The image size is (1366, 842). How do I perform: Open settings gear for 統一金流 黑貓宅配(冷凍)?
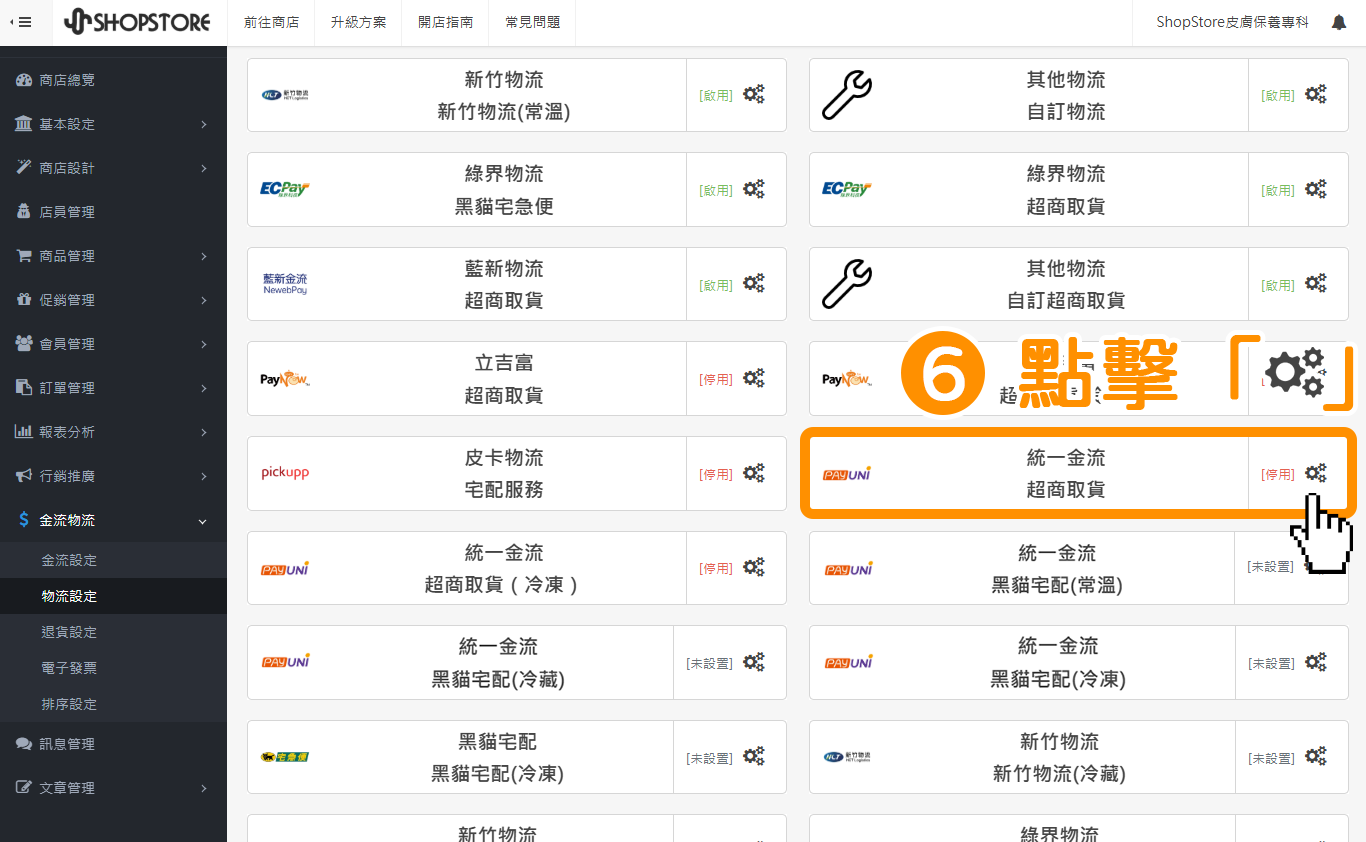1316,662
